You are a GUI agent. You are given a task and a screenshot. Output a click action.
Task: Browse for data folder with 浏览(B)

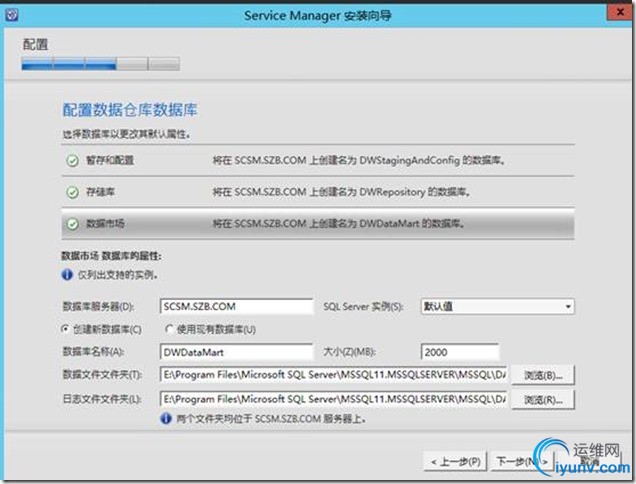543,375
